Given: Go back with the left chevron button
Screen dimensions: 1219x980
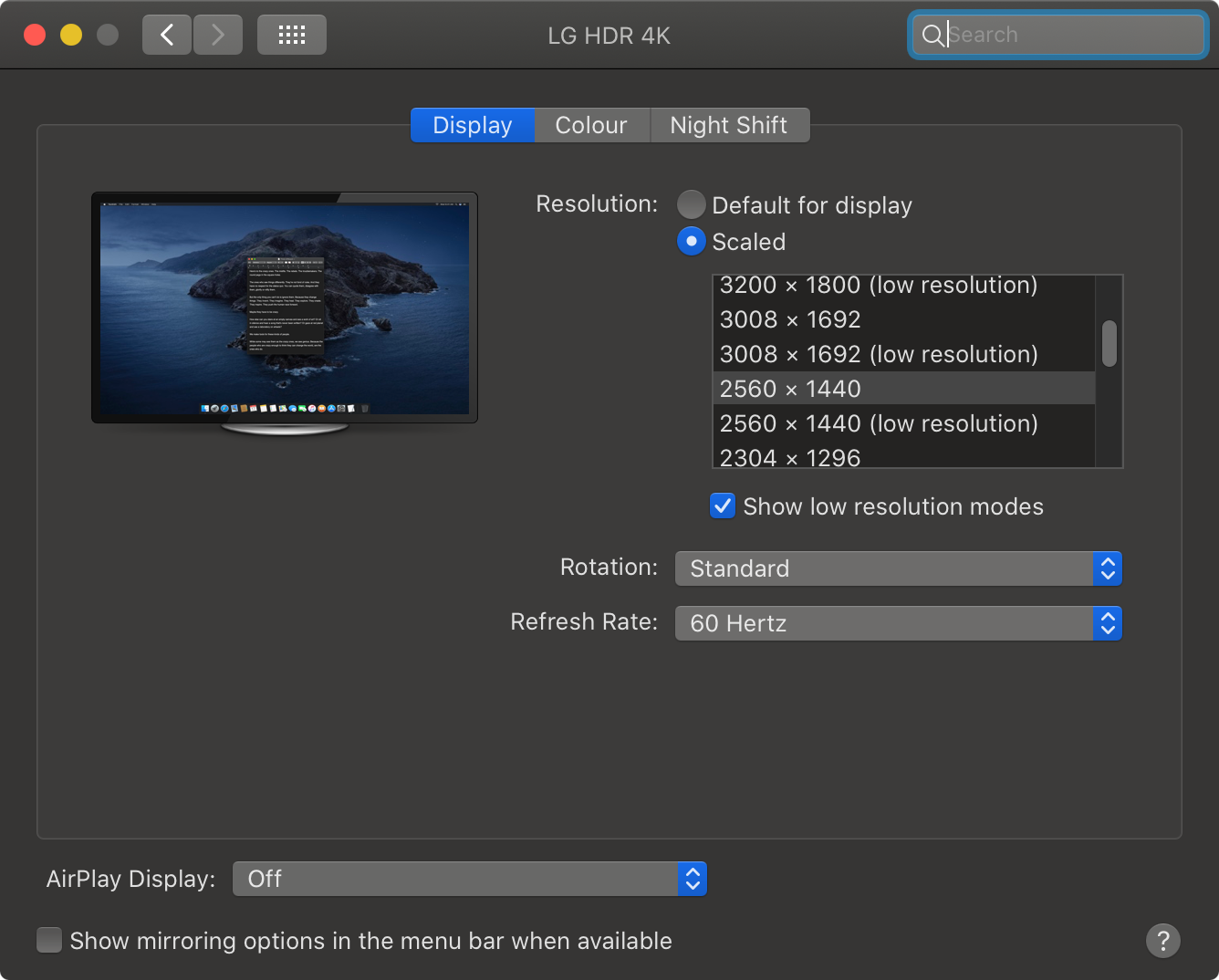Looking at the screenshot, I should pyautogui.click(x=167, y=36).
